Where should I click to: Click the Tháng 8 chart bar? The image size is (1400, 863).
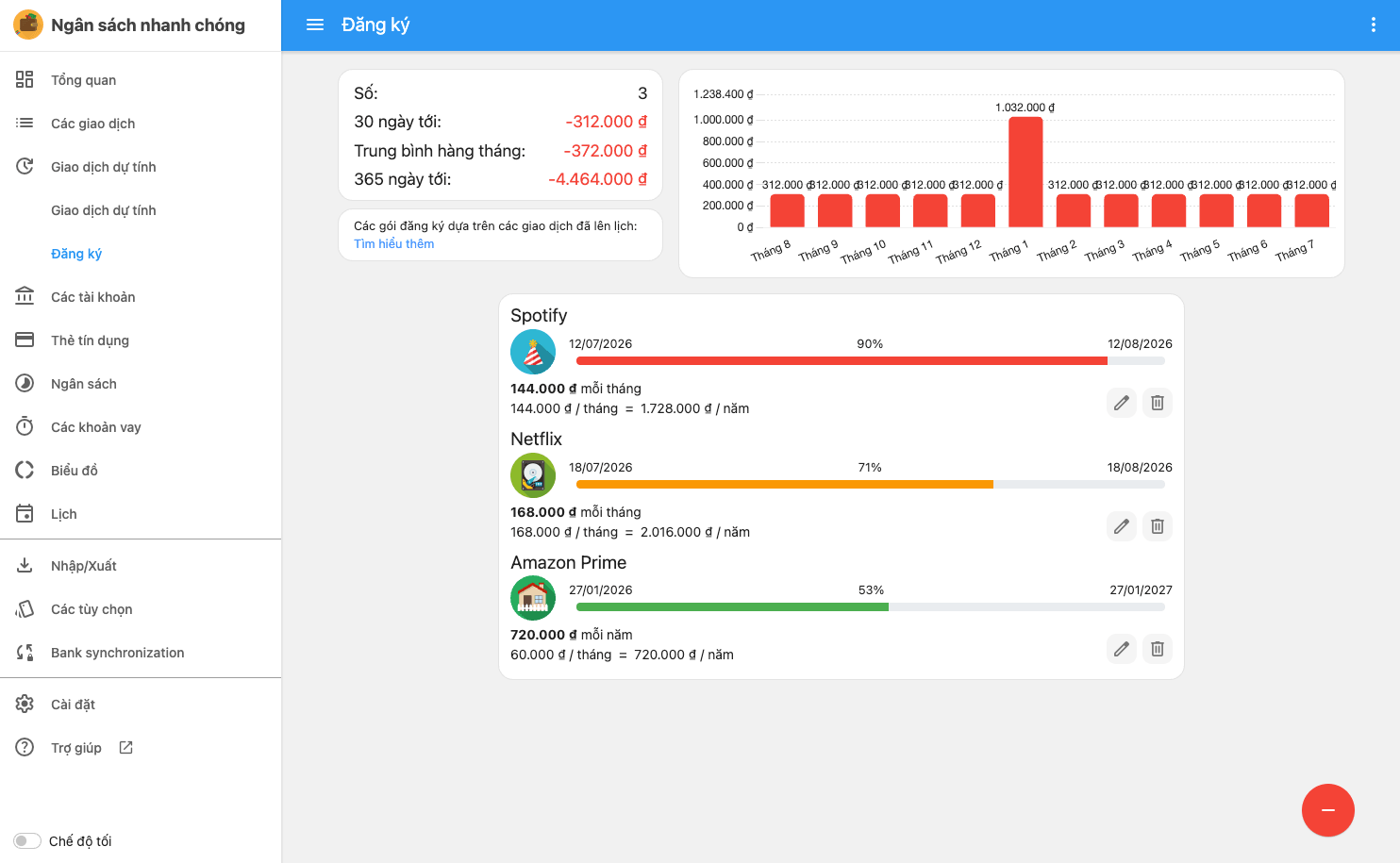788,210
